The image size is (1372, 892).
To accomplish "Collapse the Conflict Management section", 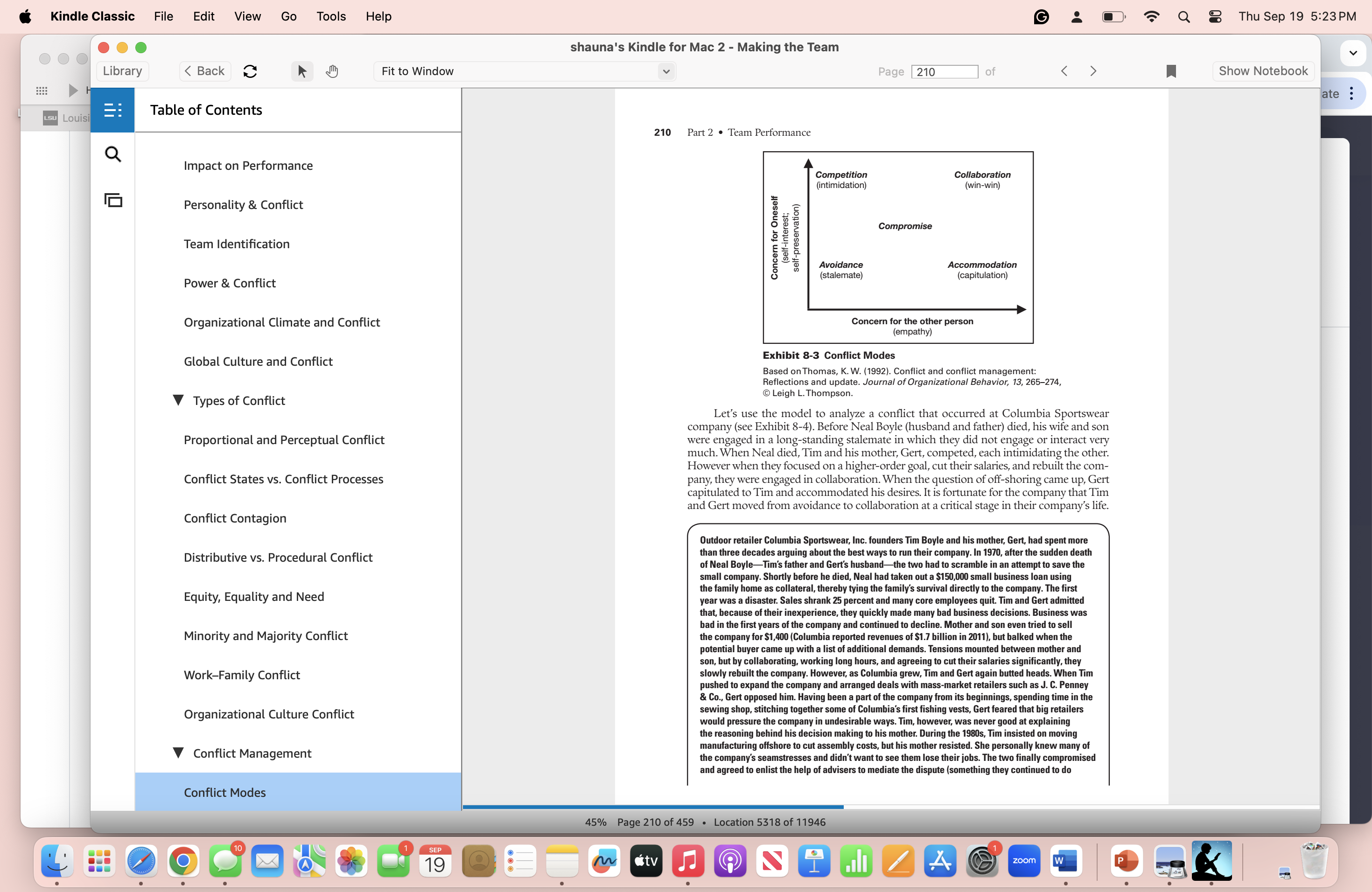I will click(178, 753).
